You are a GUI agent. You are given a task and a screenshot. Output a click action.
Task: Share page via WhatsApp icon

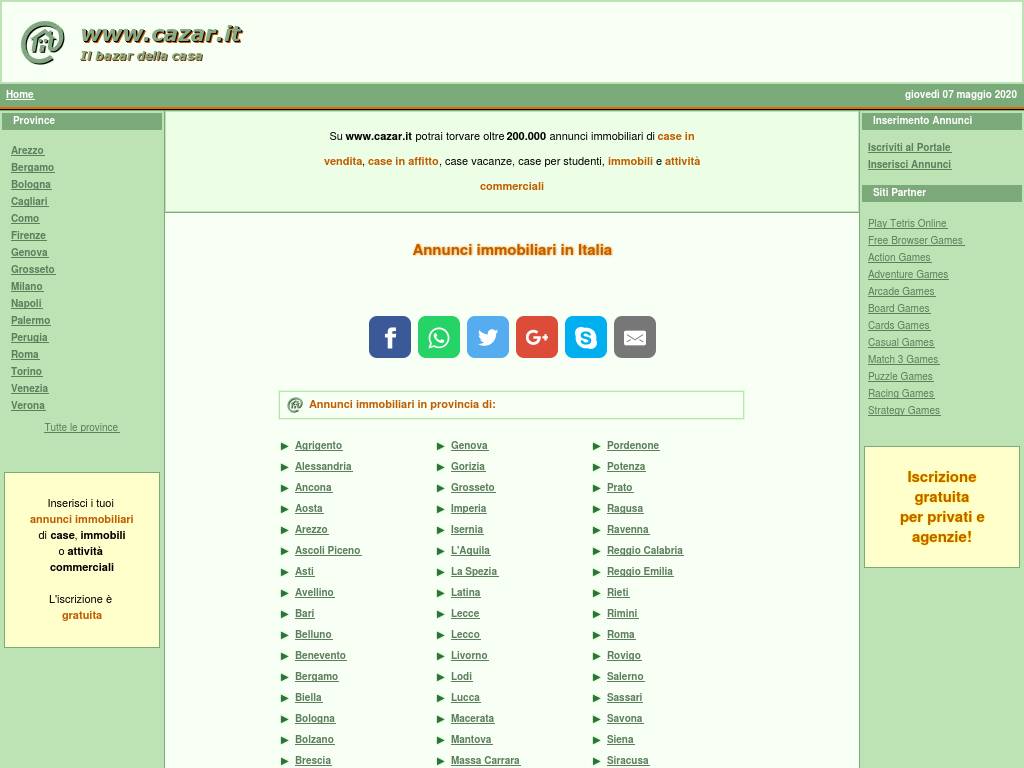point(439,337)
